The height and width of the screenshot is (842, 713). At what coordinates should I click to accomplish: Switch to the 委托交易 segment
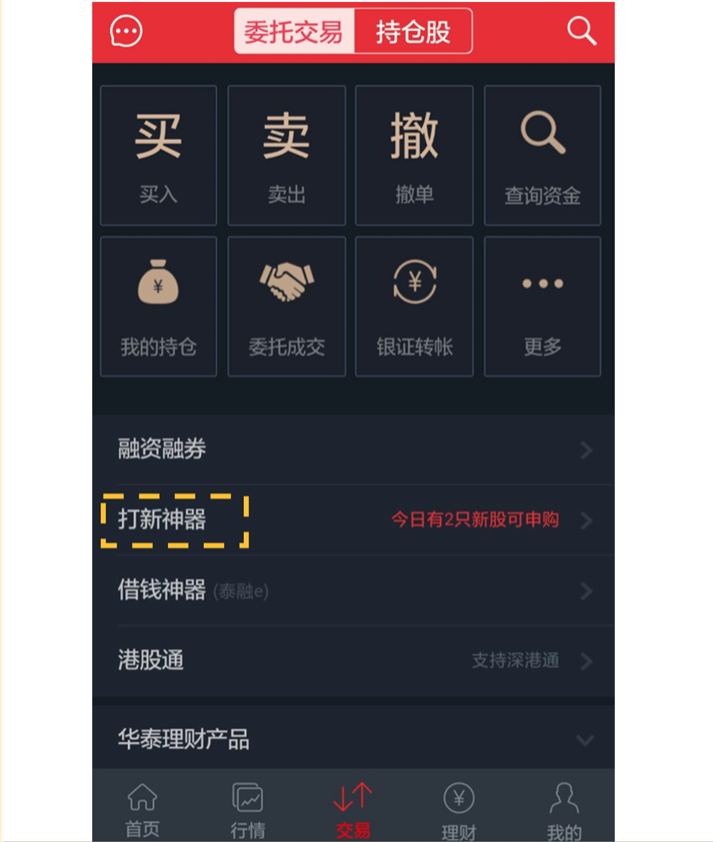[x=294, y=31]
